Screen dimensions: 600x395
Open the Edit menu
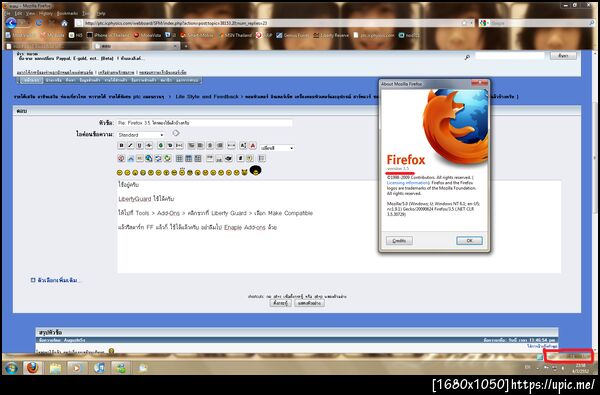point(18,13)
